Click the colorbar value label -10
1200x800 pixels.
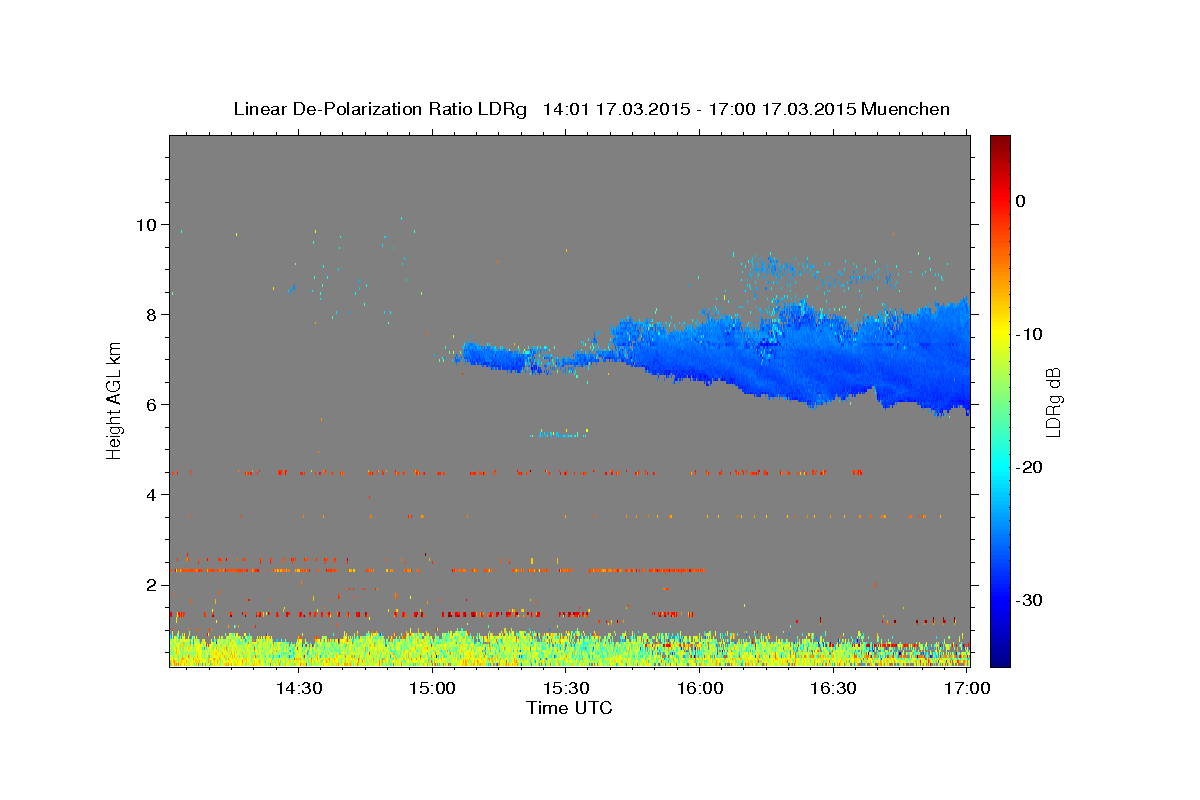pos(1030,334)
